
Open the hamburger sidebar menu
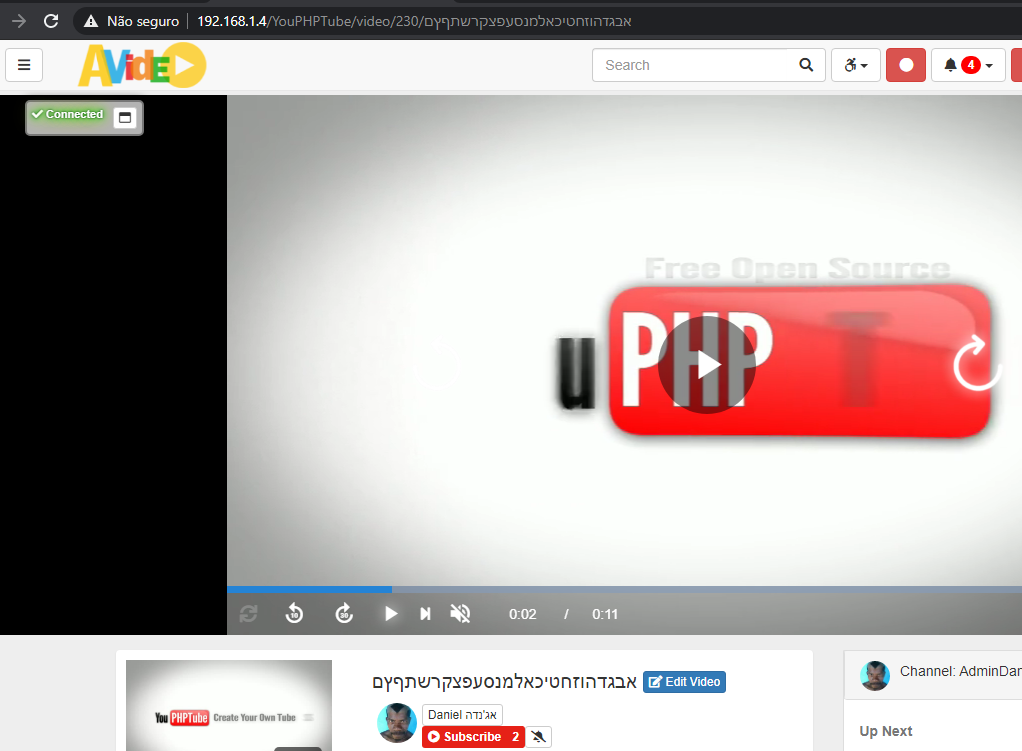click(24, 65)
